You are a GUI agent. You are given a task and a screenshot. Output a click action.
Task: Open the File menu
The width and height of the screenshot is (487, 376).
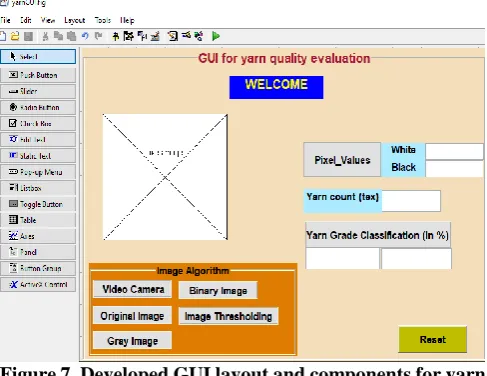coord(5,20)
